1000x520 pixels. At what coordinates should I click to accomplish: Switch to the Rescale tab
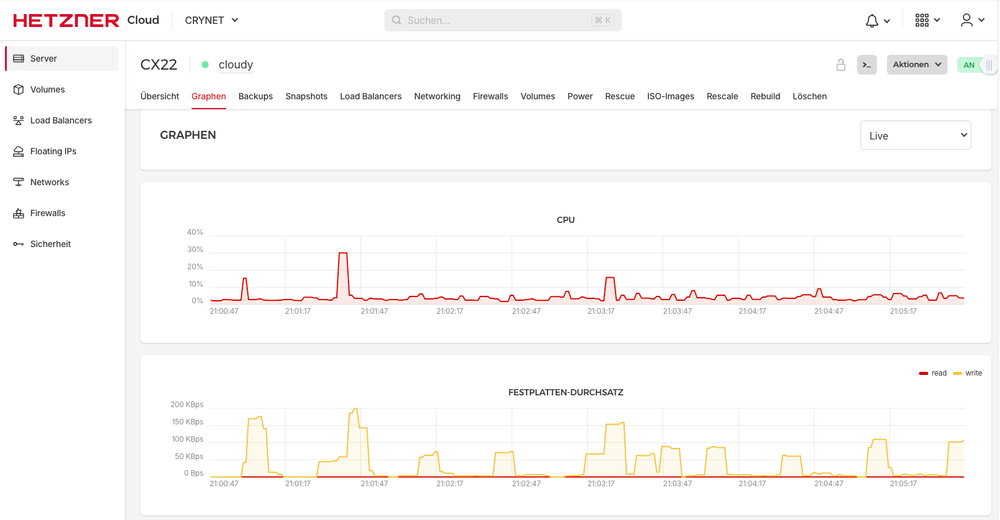tap(722, 97)
